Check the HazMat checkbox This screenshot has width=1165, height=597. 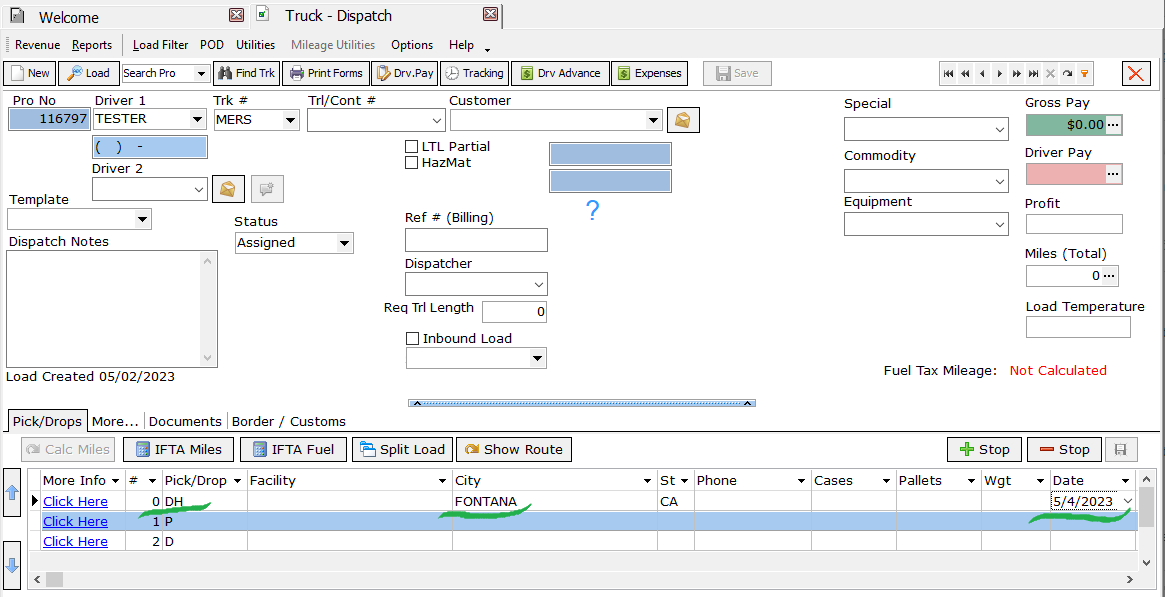point(411,163)
